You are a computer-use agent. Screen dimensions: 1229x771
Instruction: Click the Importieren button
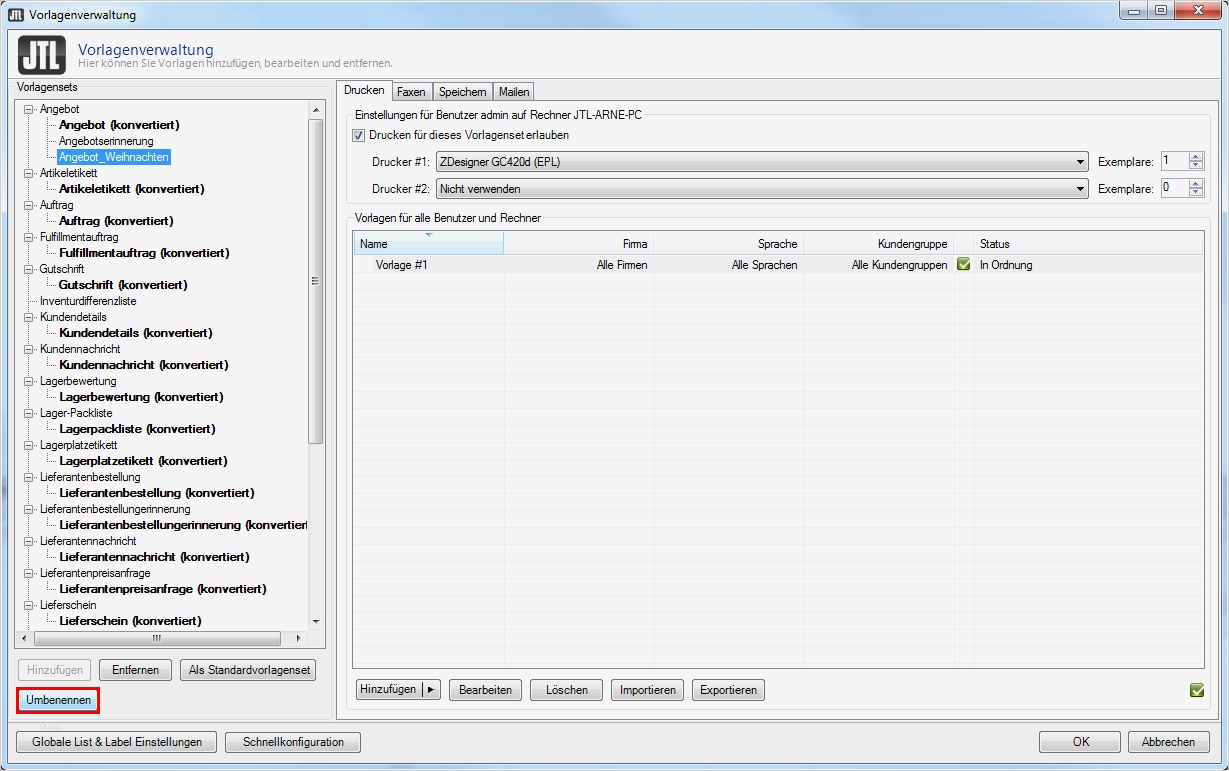pyautogui.click(x=648, y=690)
